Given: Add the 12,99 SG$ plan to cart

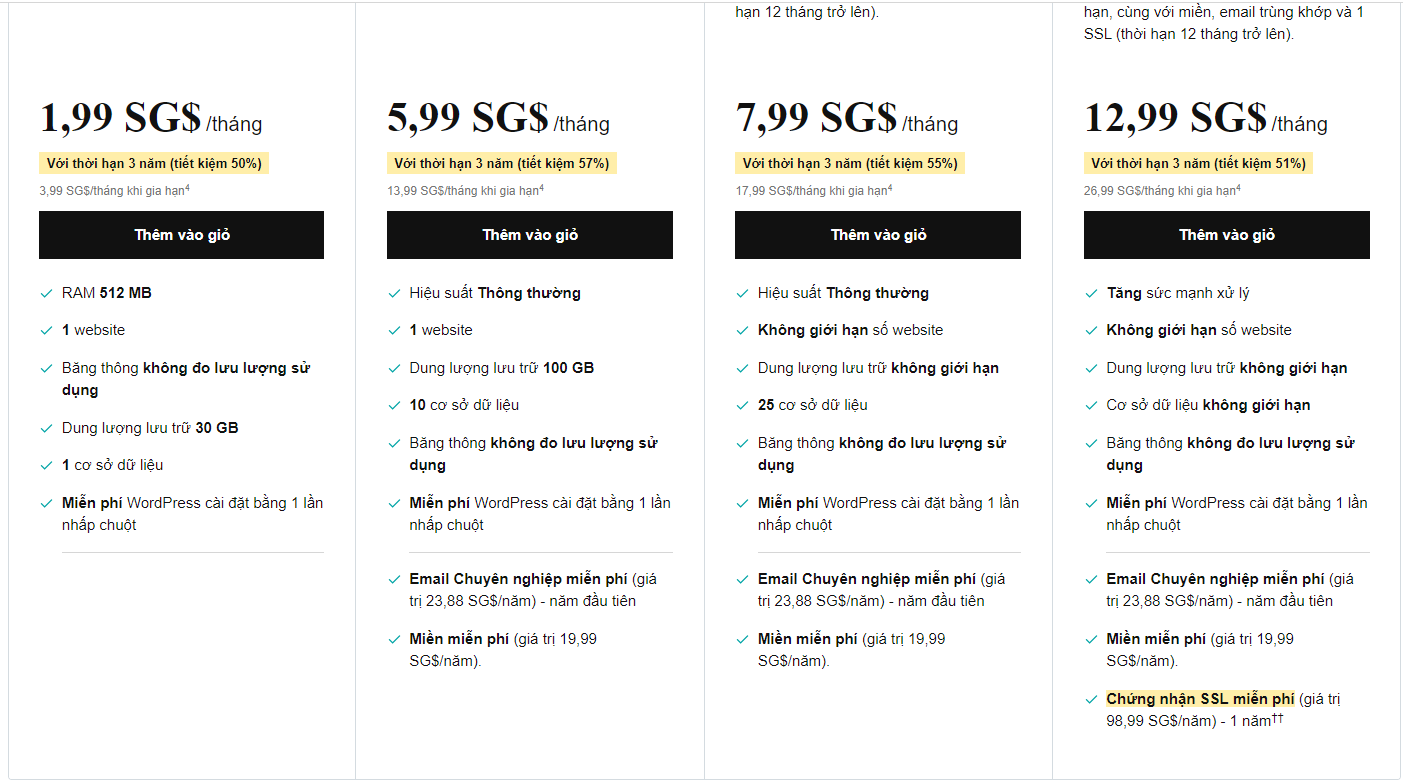Looking at the screenshot, I should point(1226,235).
